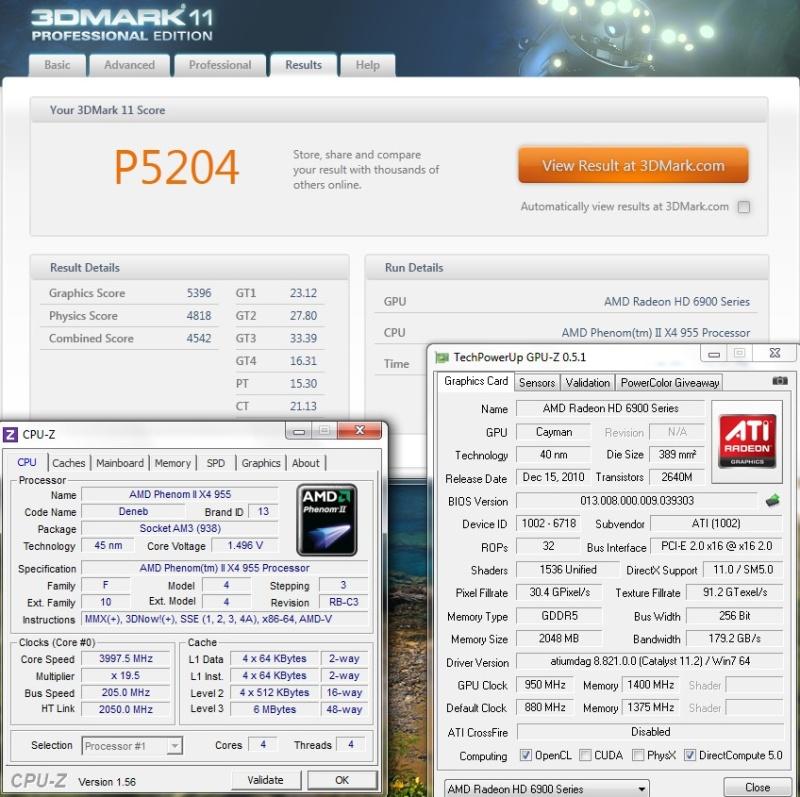
Task: Click View Result at 3DMark.com button
Action: pos(633,165)
